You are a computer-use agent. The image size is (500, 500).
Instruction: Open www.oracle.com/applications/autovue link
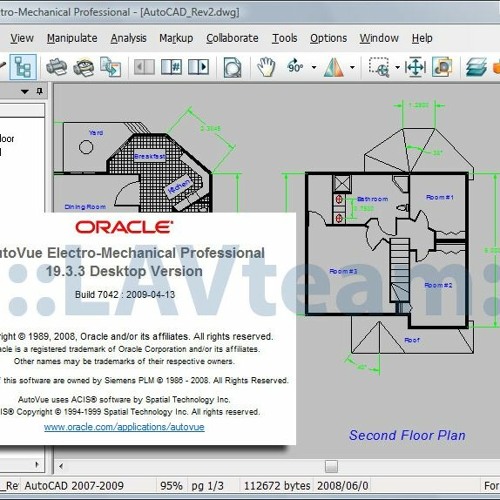[124, 427]
